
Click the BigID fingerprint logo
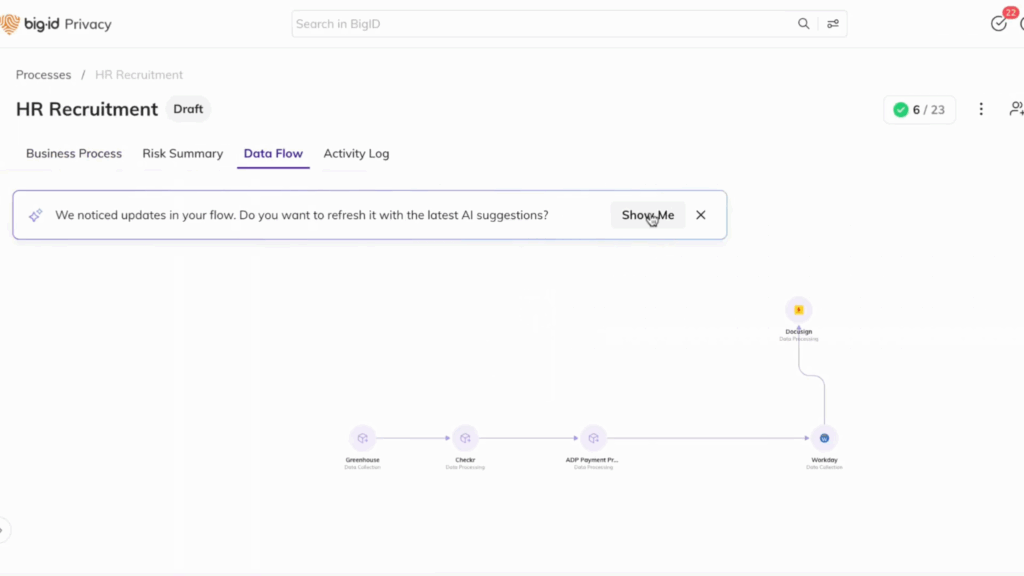click(x=11, y=24)
